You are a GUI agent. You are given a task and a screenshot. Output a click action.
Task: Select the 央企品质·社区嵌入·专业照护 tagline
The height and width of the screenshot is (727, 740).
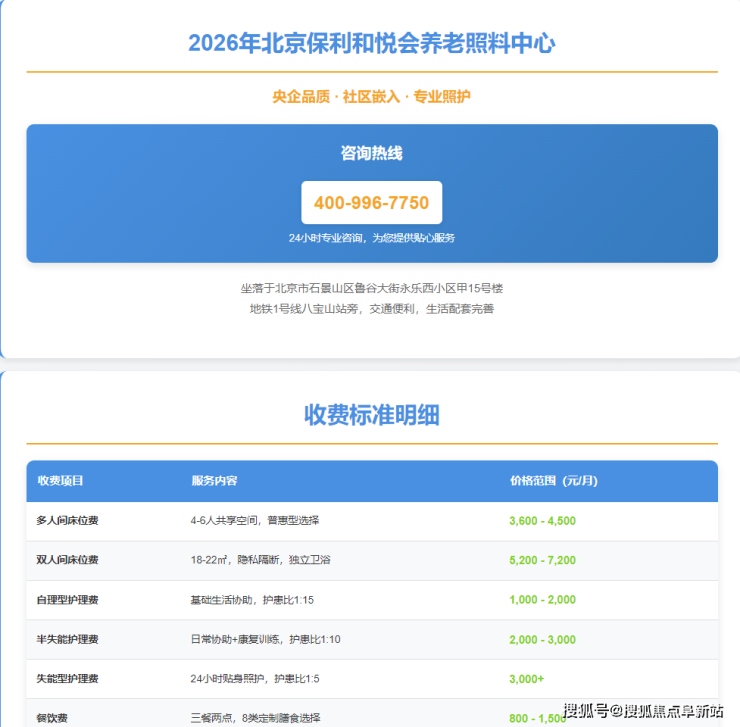pyautogui.click(x=371, y=97)
